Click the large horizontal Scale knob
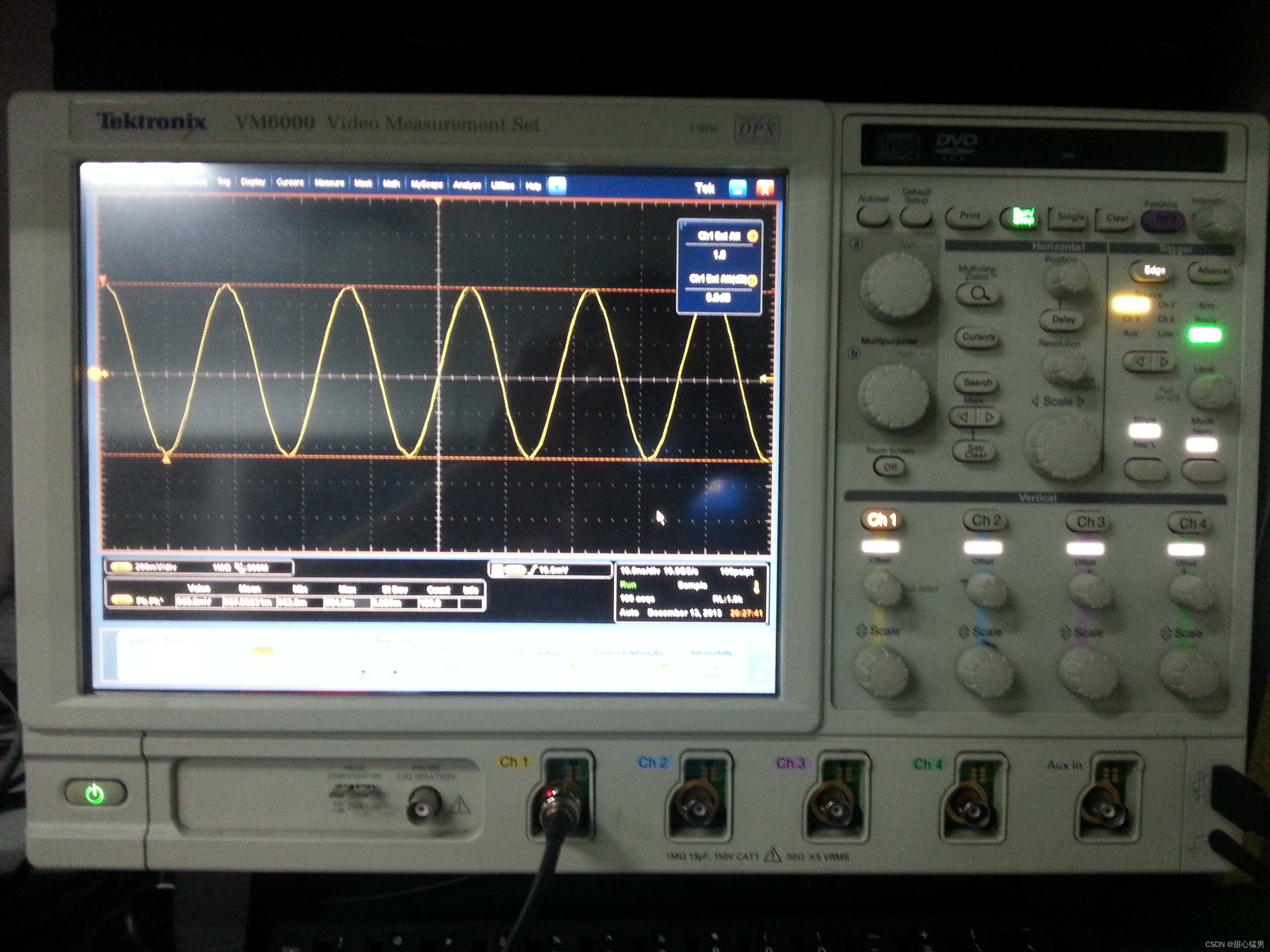 click(x=1062, y=446)
